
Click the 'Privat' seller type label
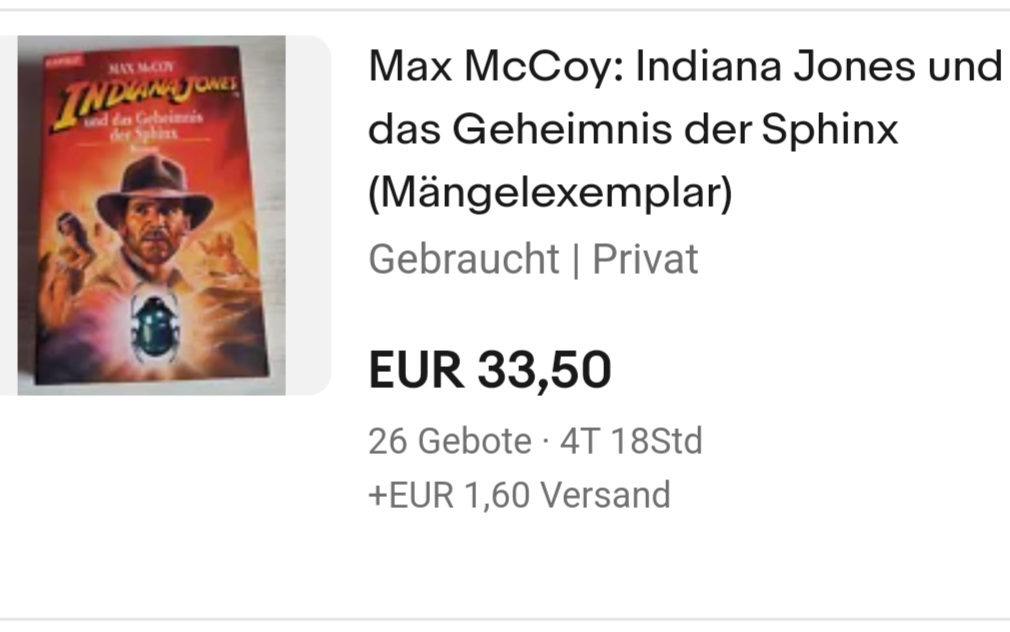point(645,259)
